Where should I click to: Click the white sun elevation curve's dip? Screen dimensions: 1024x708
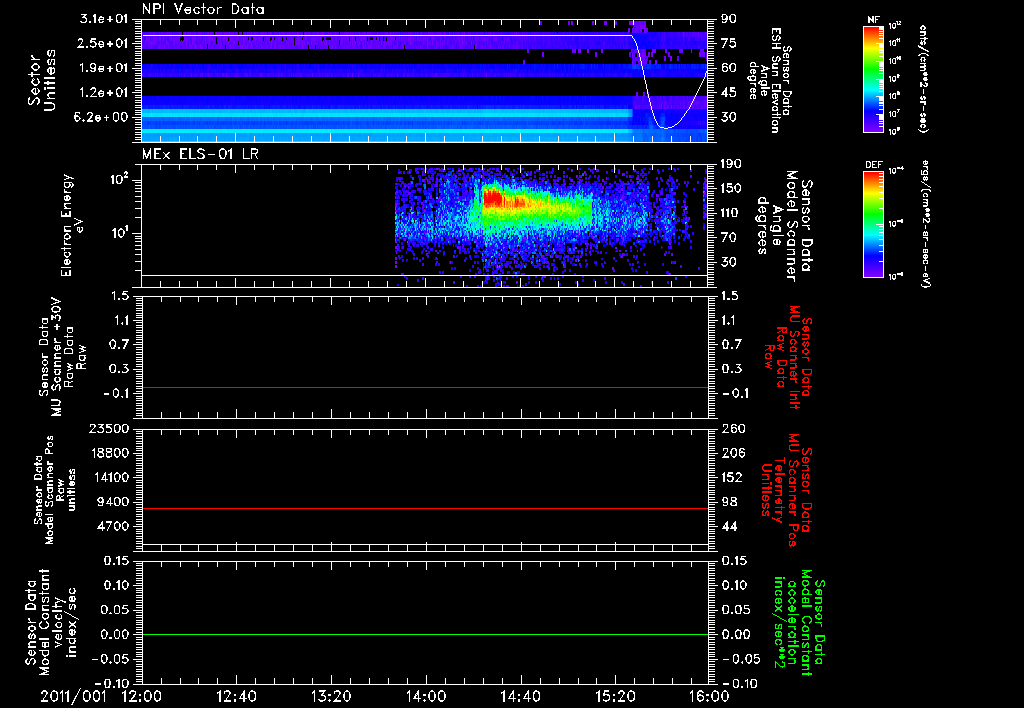[x=665, y=127]
